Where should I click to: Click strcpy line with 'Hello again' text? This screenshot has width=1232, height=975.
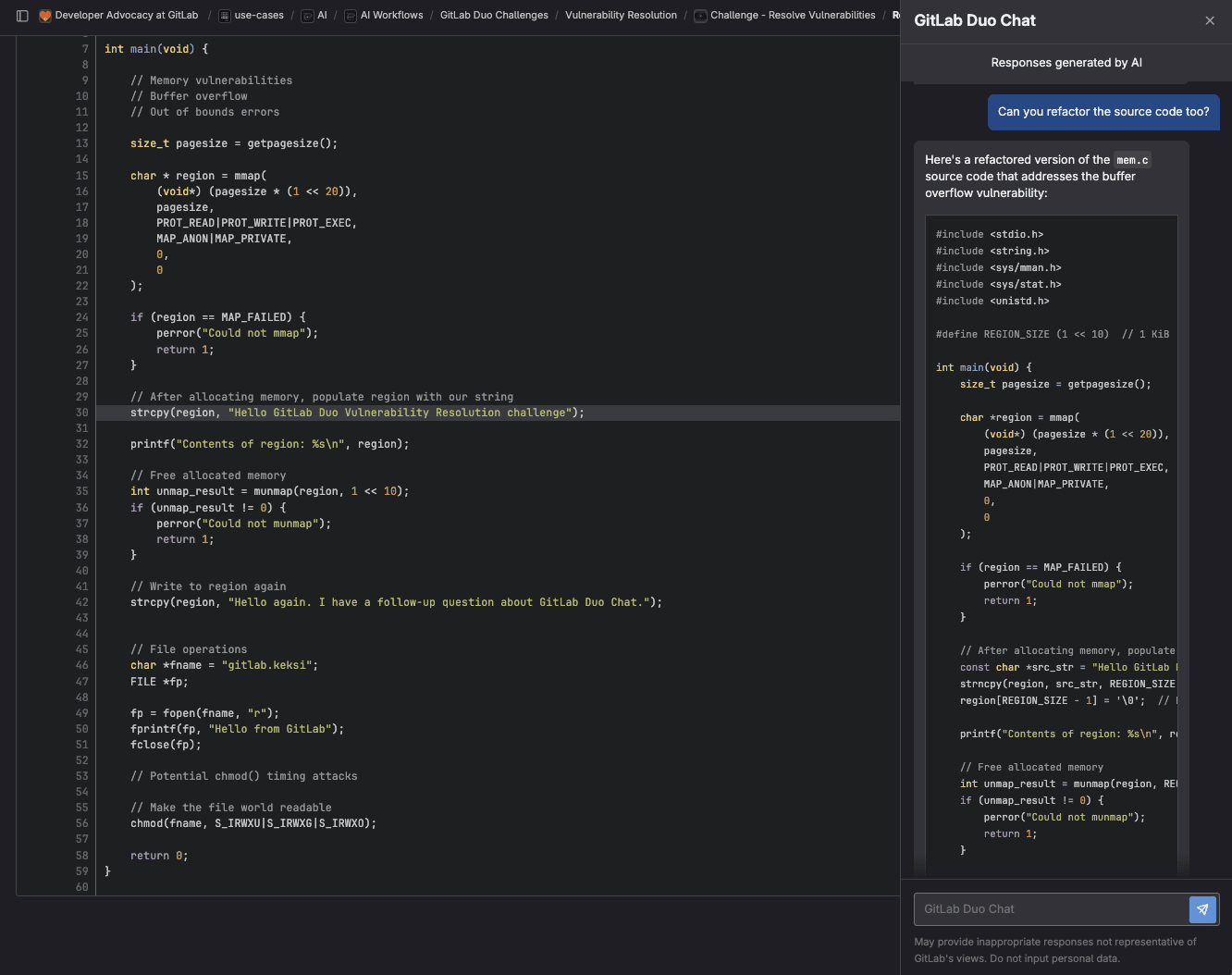(x=396, y=602)
